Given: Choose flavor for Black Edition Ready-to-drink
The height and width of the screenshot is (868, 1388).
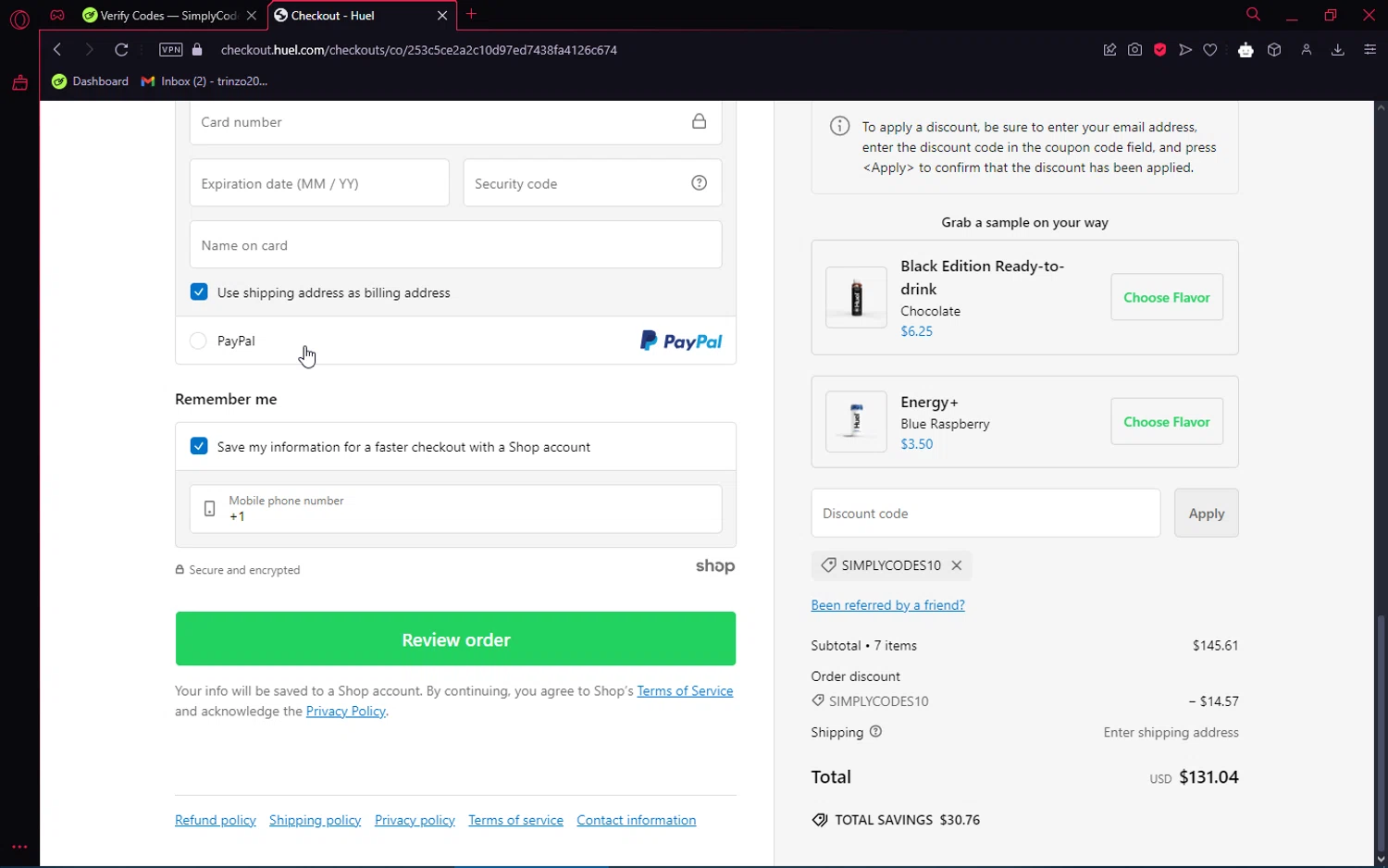Looking at the screenshot, I should [1166, 298].
